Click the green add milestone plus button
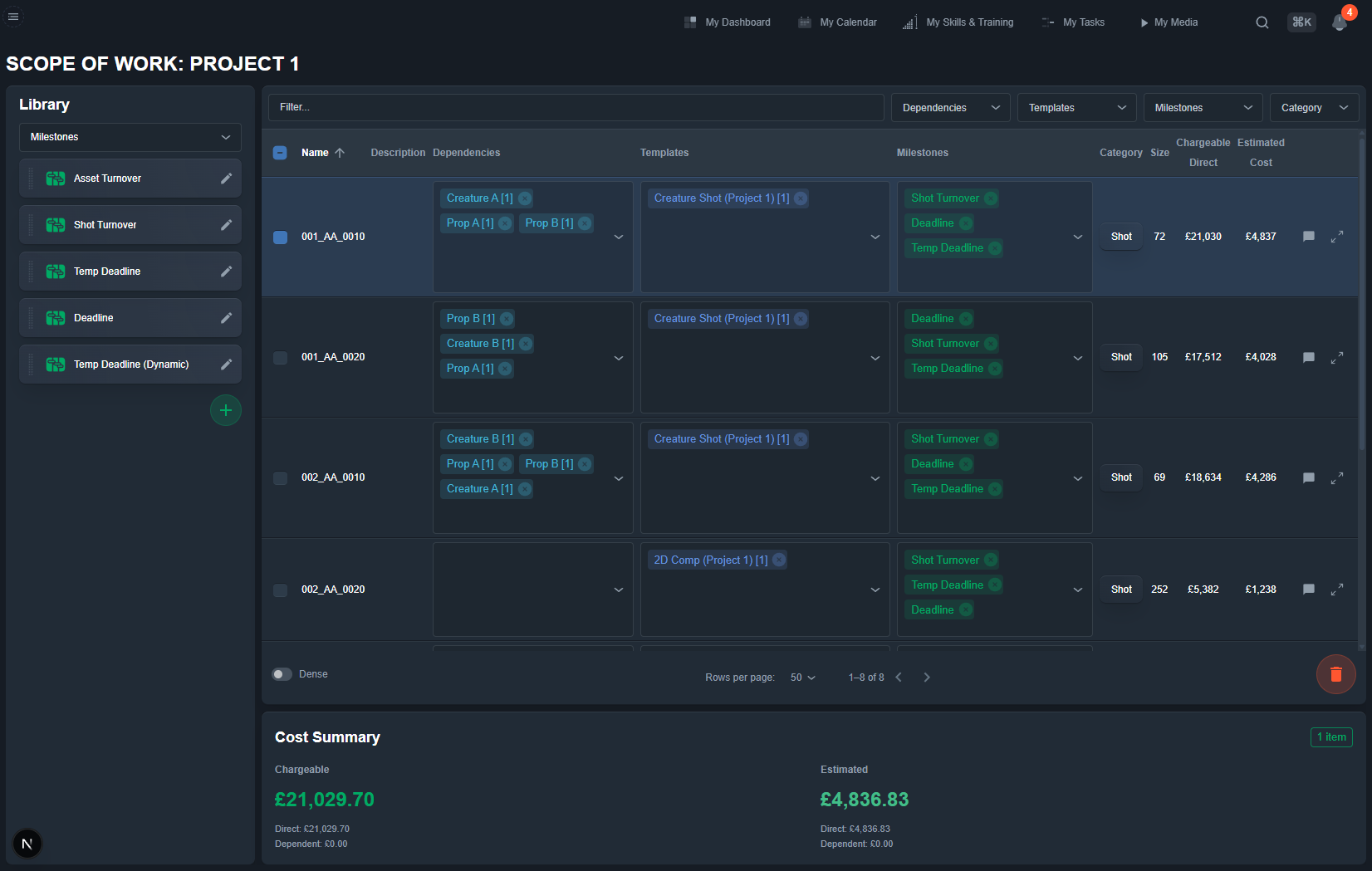 tap(226, 409)
